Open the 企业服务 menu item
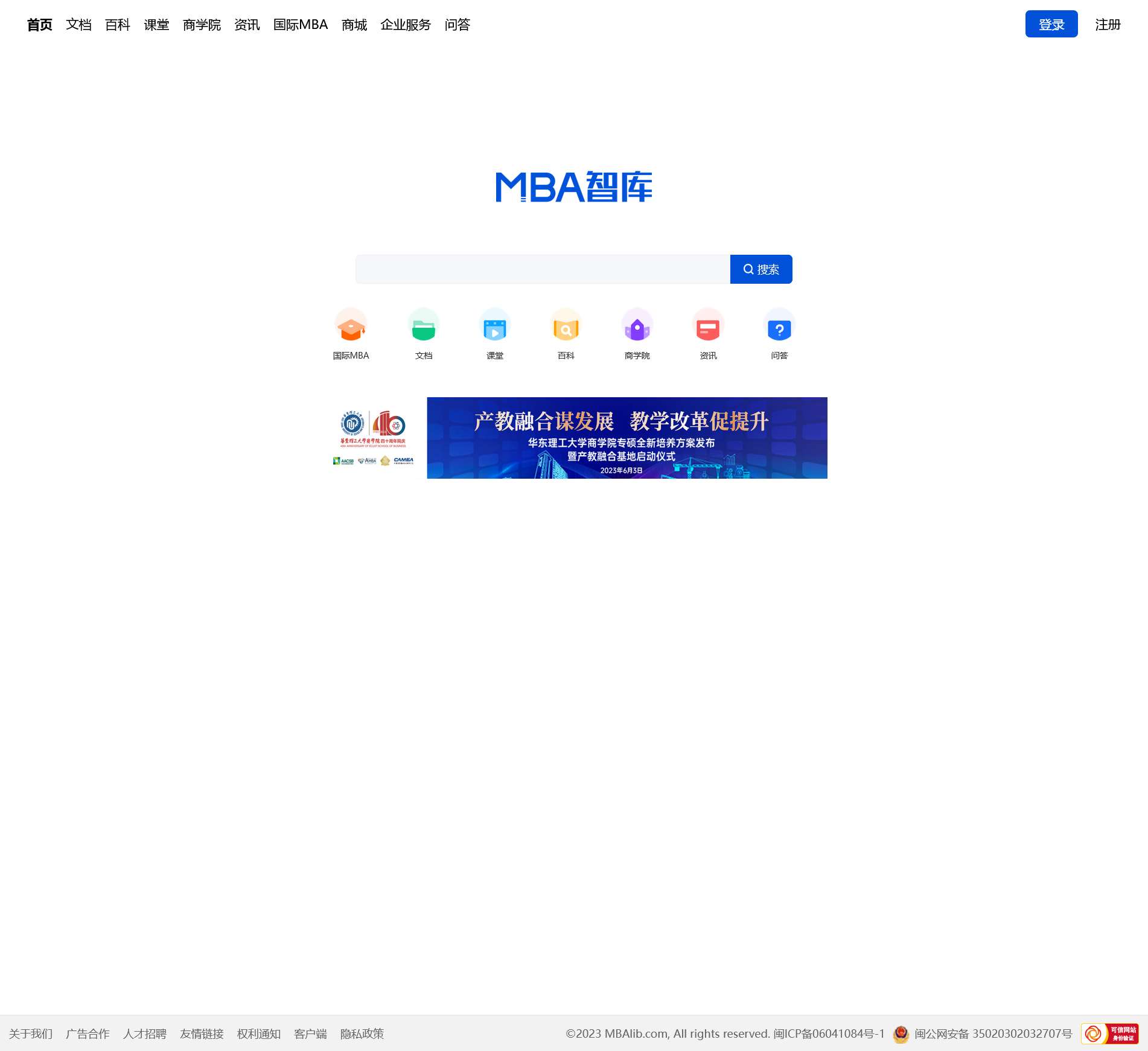The image size is (1148, 1051). click(x=405, y=25)
